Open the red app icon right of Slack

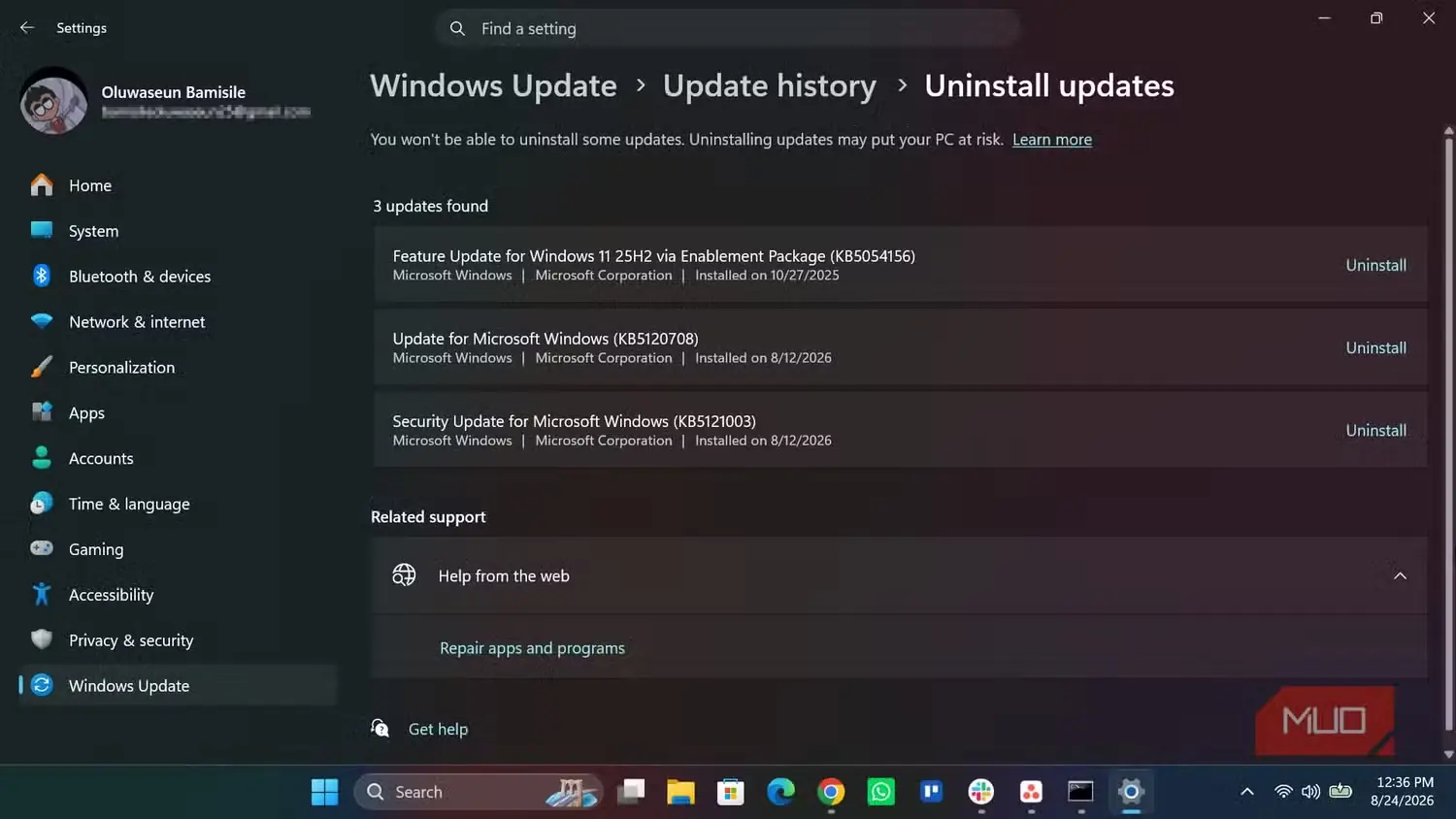point(1031,792)
